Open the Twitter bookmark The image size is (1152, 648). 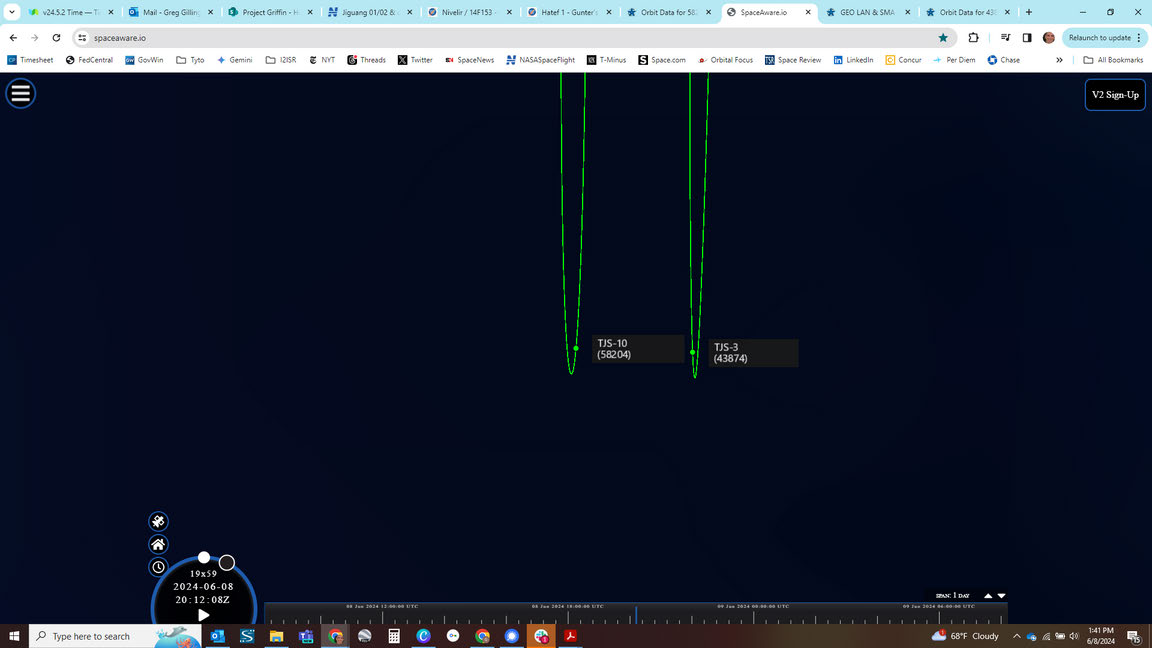coord(415,60)
